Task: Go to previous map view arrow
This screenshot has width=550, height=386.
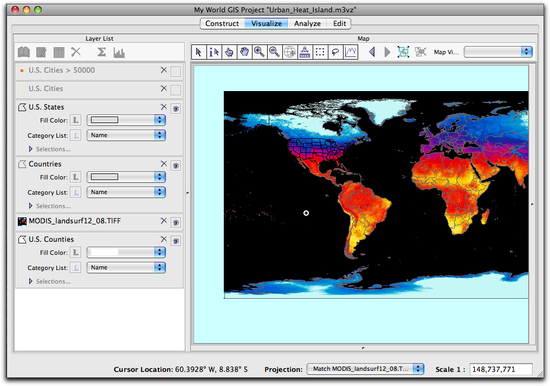Action: [x=372, y=52]
